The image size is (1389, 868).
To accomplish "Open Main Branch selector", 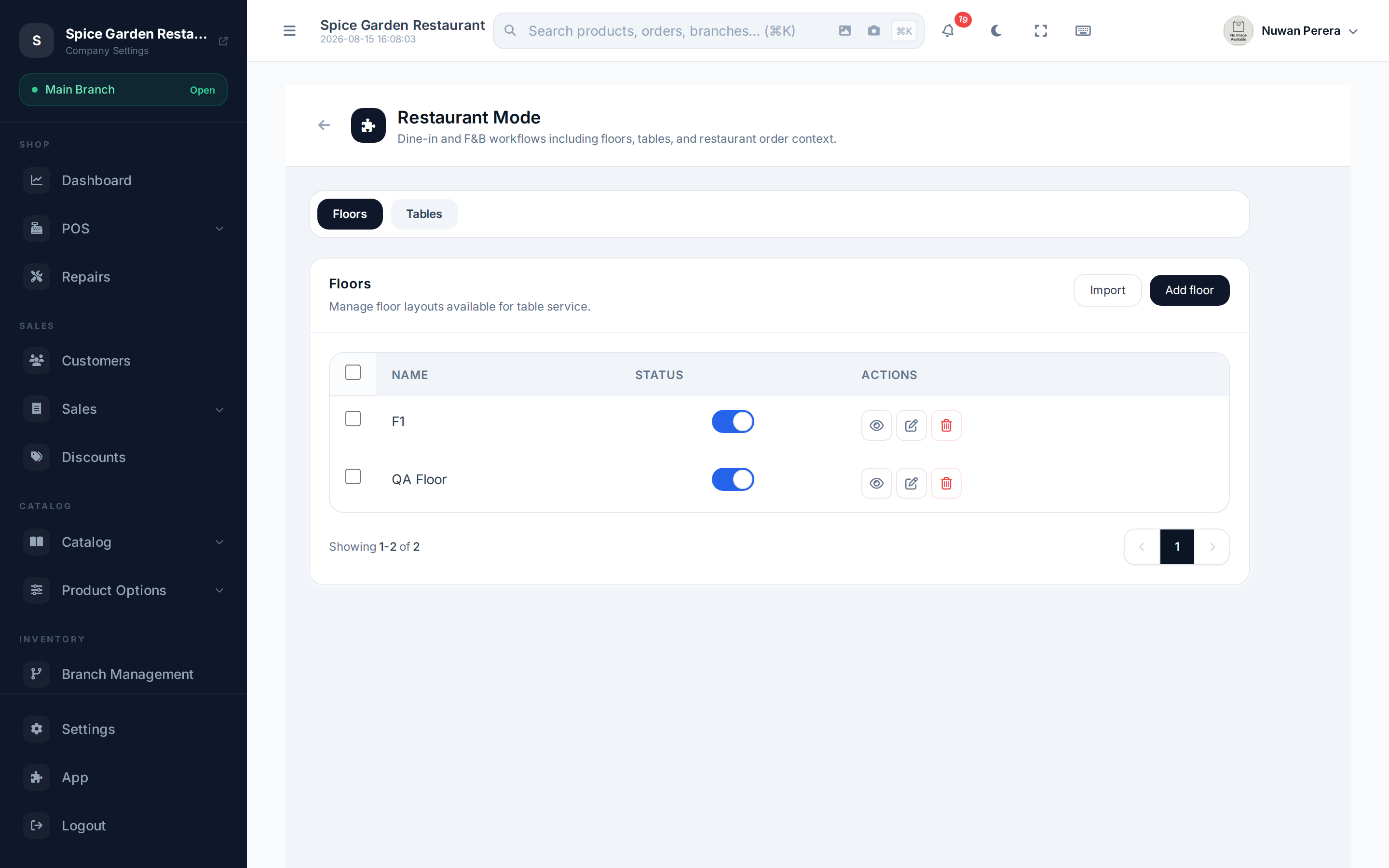I will click(x=123, y=90).
